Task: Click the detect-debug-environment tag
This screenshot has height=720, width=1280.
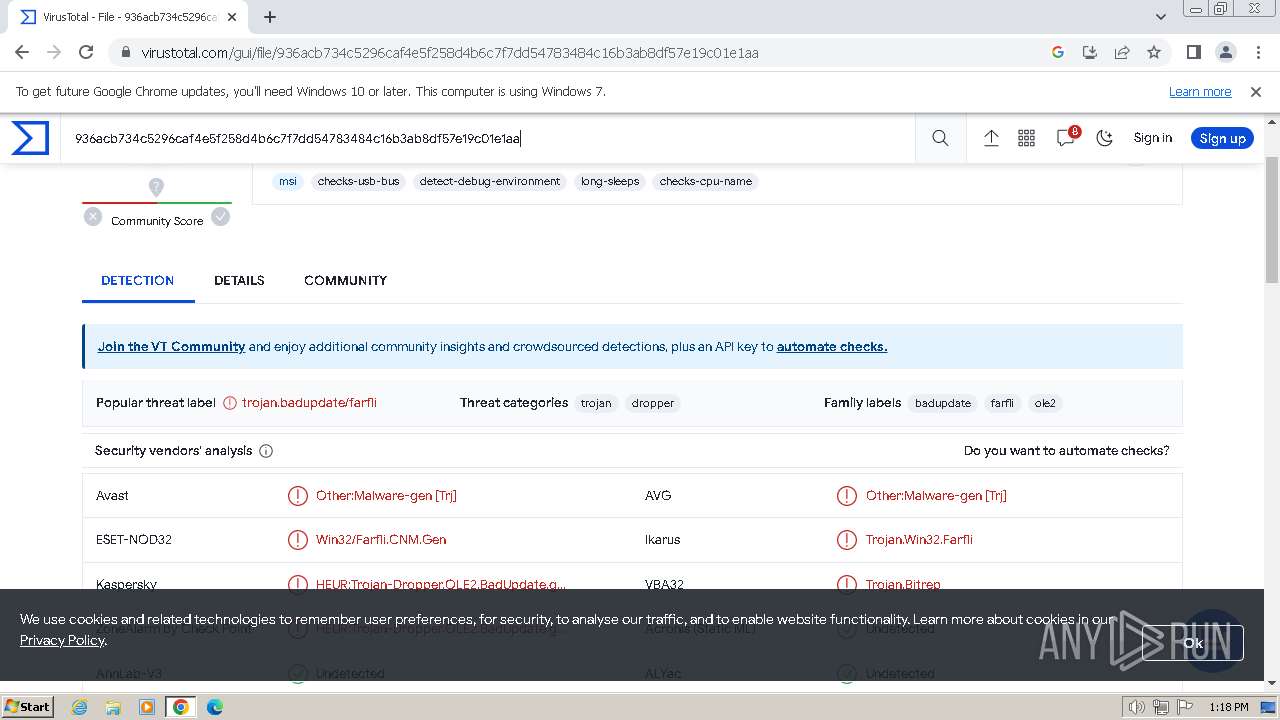Action: (x=490, y=181)
